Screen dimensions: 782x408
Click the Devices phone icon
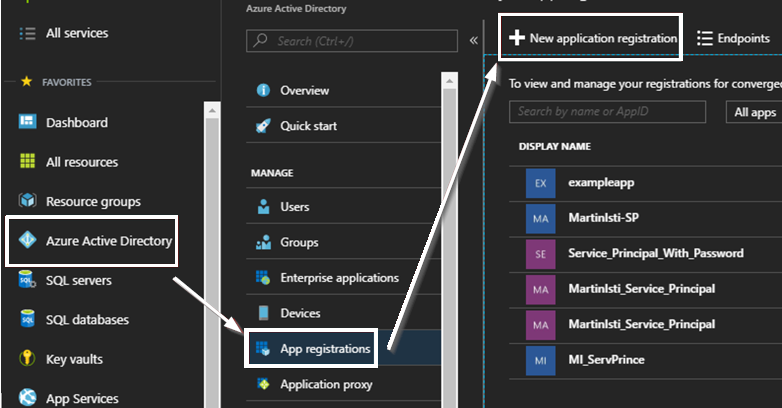[x=263, y=313]
